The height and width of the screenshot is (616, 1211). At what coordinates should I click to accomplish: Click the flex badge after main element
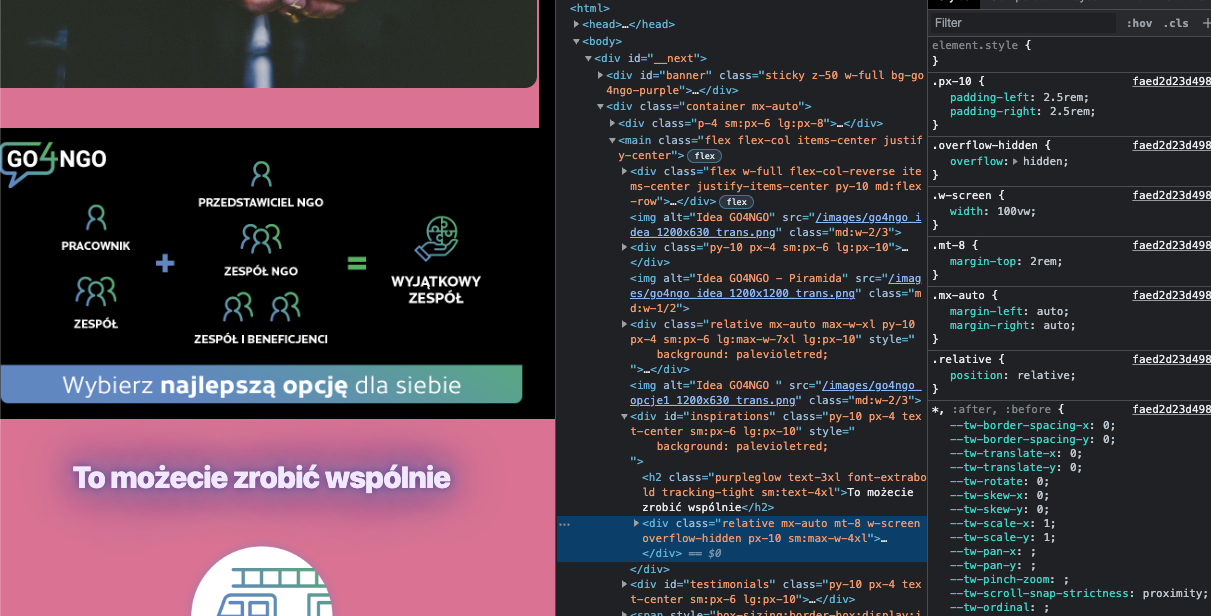[x=705, y=156]
